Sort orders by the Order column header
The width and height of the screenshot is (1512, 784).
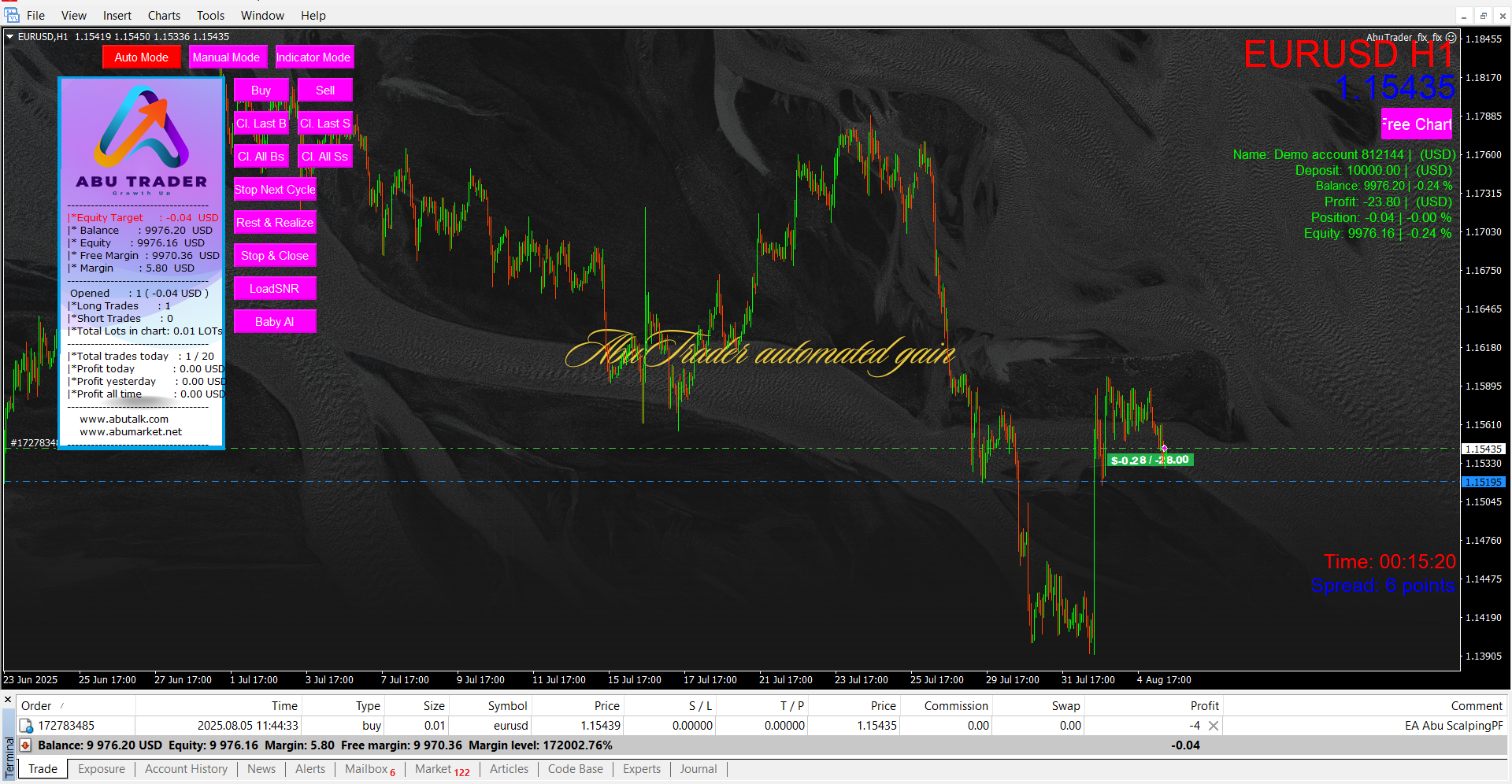pyautogui.click(x=36, y=706)
